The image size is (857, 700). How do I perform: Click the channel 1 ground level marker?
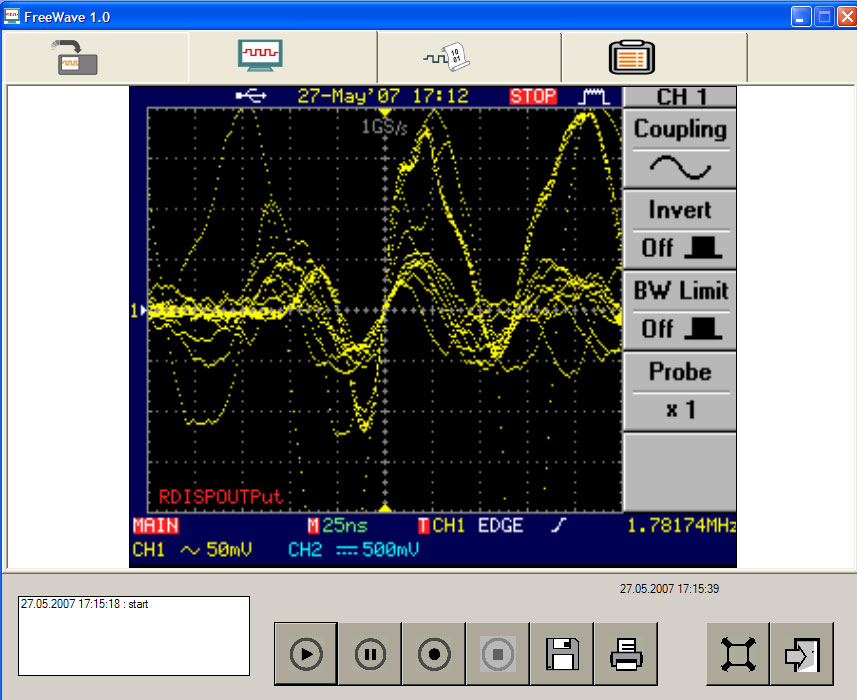138,310
